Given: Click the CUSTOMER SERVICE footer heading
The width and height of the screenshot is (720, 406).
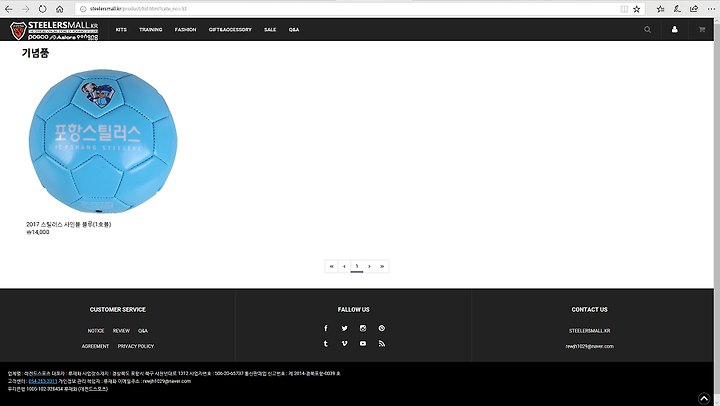Looking at the screenshot, I should (x=118, y=310).
